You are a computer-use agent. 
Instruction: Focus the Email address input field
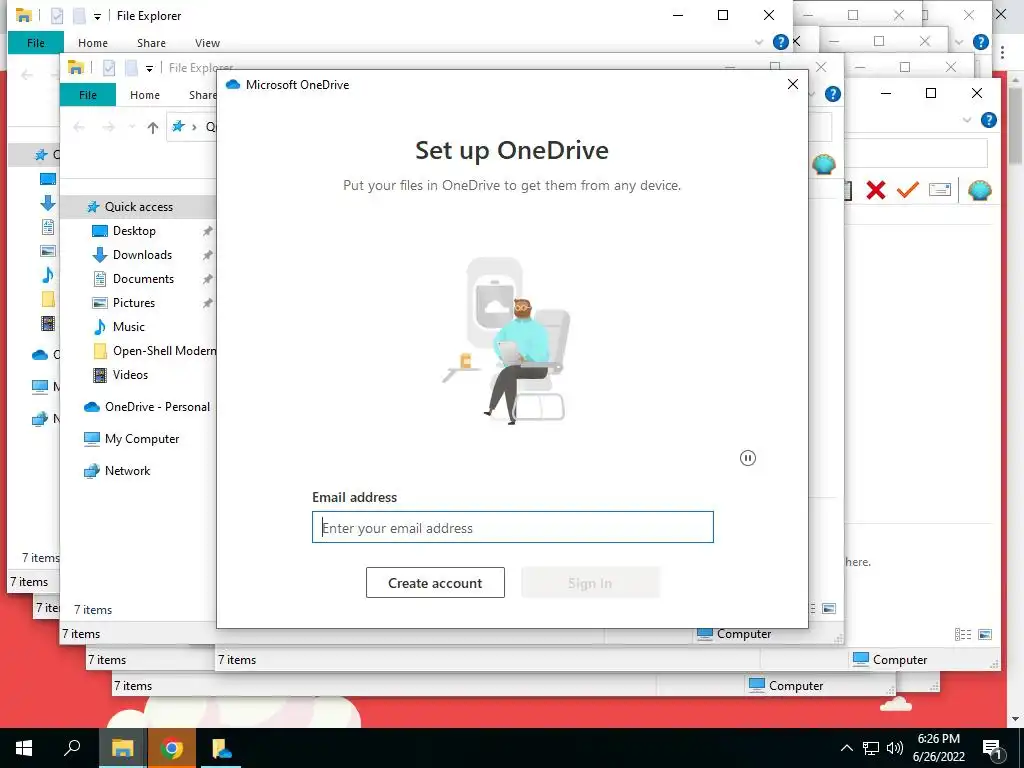coord(513,527)
